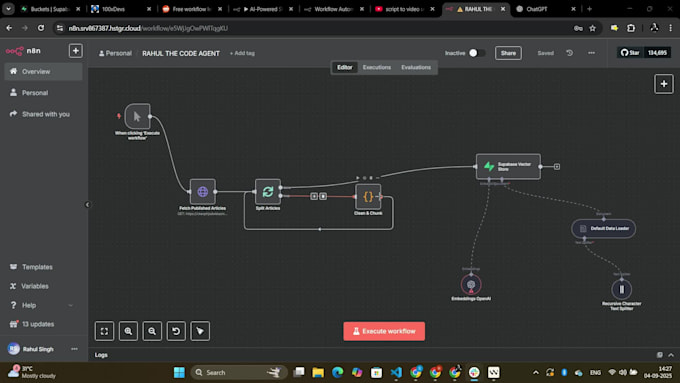Click the Share button

click(x=508, y=53)
